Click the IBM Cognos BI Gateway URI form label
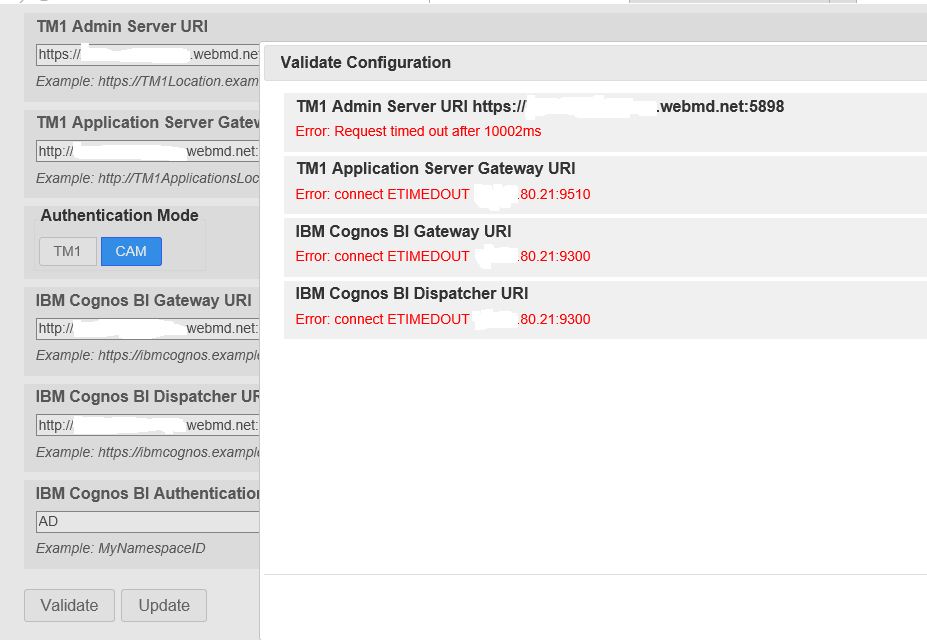This screenshot has height=640, width=927. click(144, 300)
